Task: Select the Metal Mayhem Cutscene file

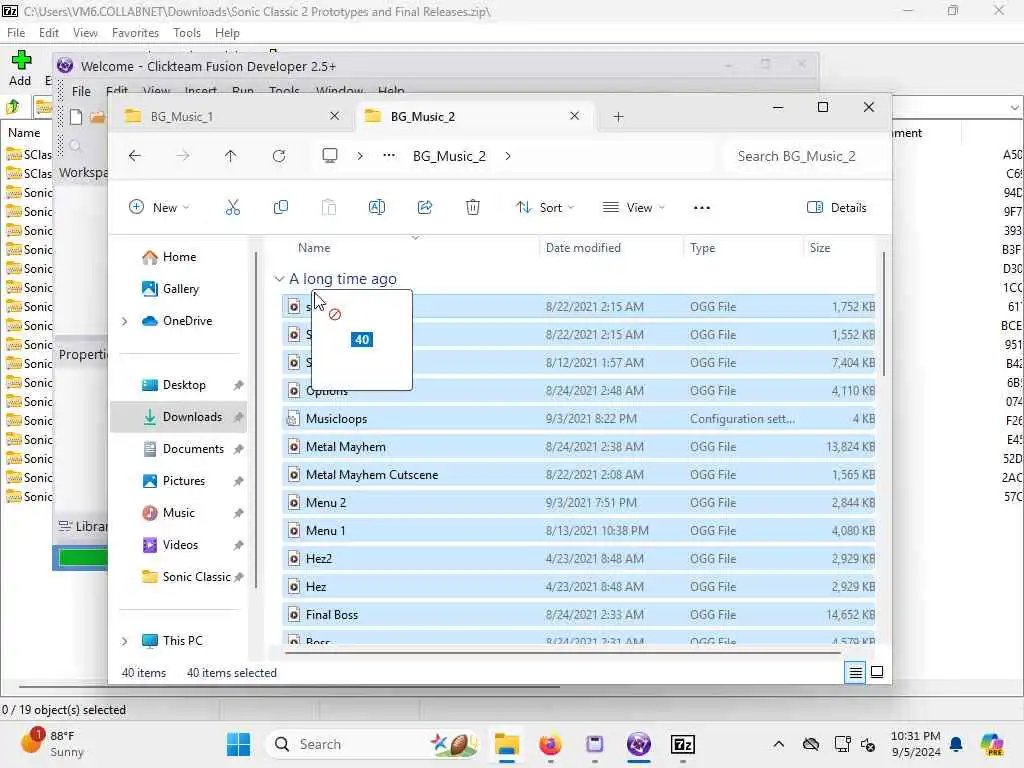Action: point(579,475)
